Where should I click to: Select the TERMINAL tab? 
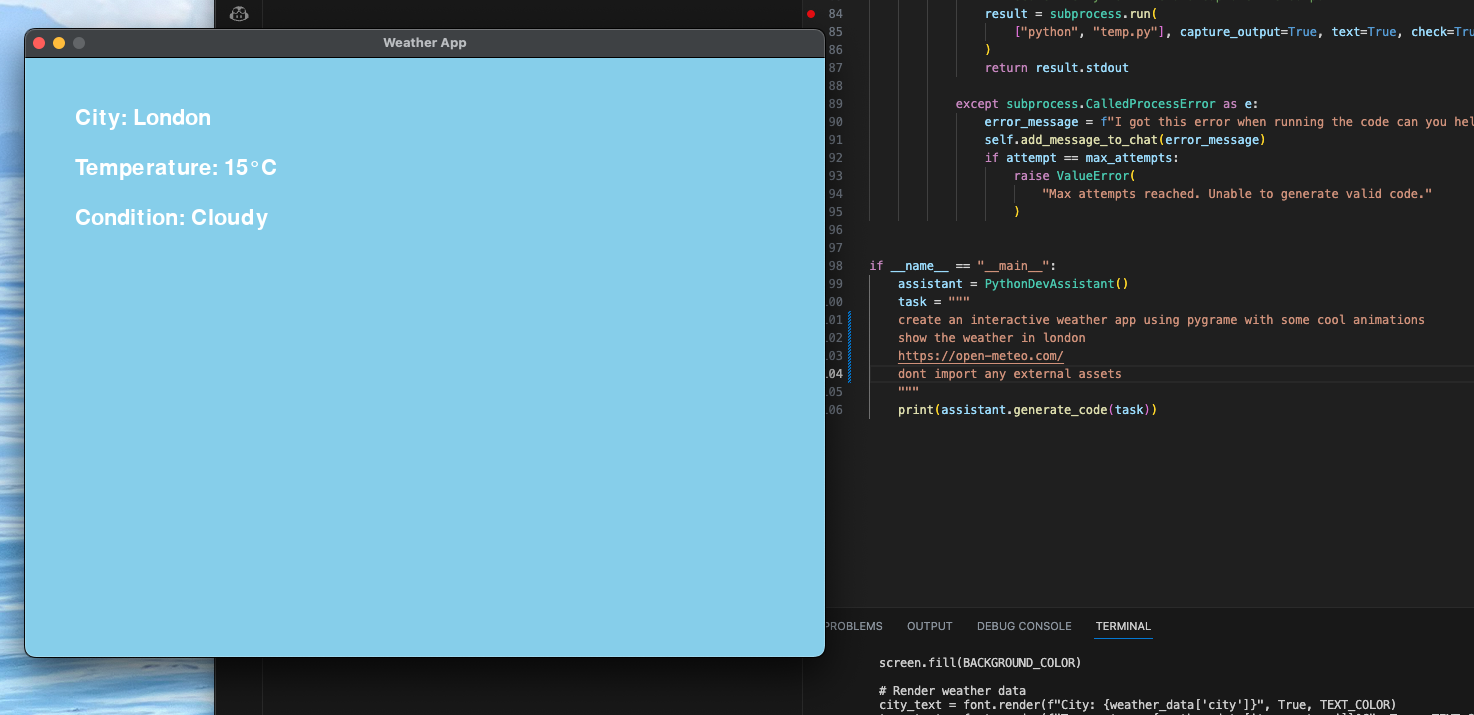(x=1123, y=626)
